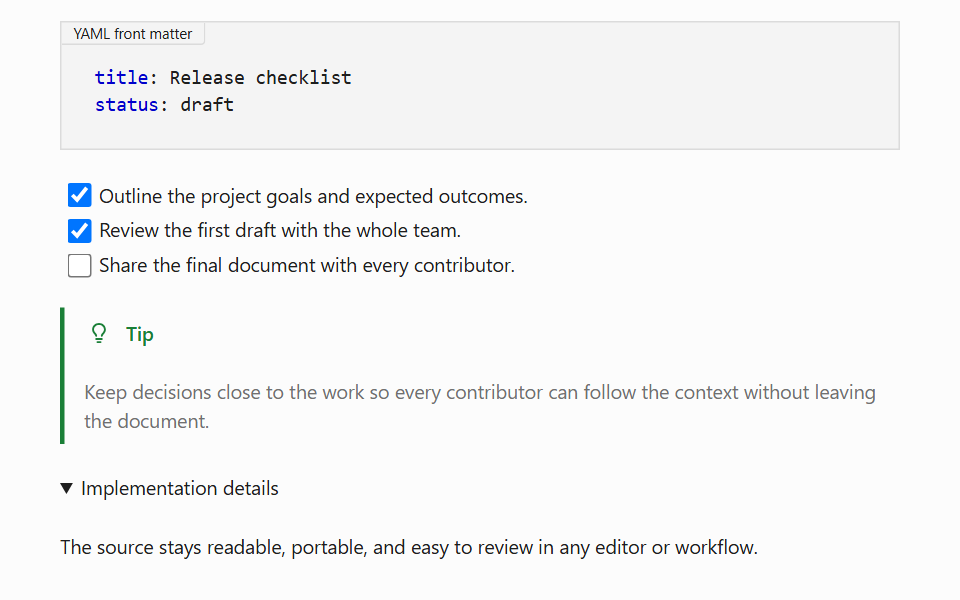Uncheck Review the first draft checkbox
This screenshot has width=960, height=600.
pos(80,231)
